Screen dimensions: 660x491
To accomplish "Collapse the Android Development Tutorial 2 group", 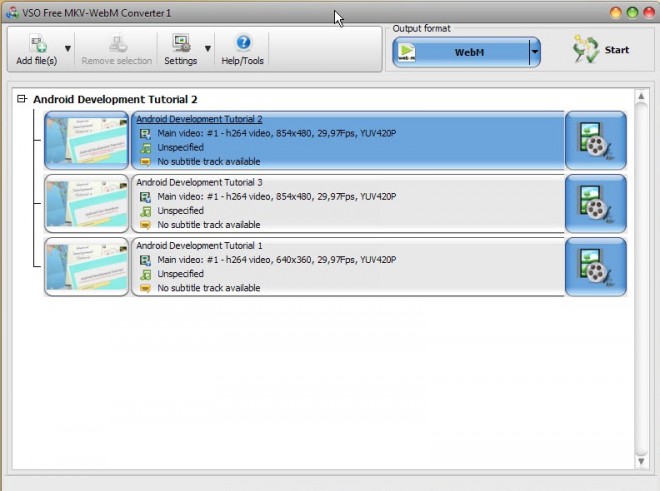I will tap(21, 99).
